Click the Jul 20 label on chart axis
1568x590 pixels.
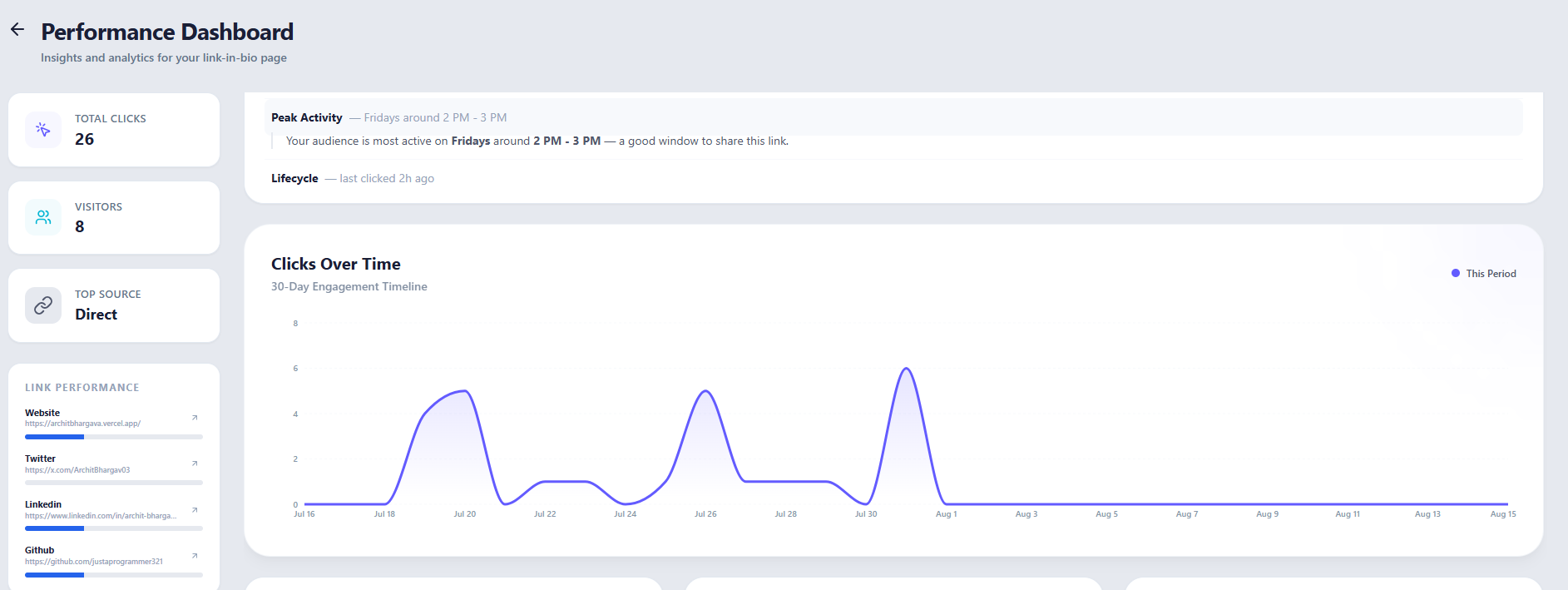[465, 514]
